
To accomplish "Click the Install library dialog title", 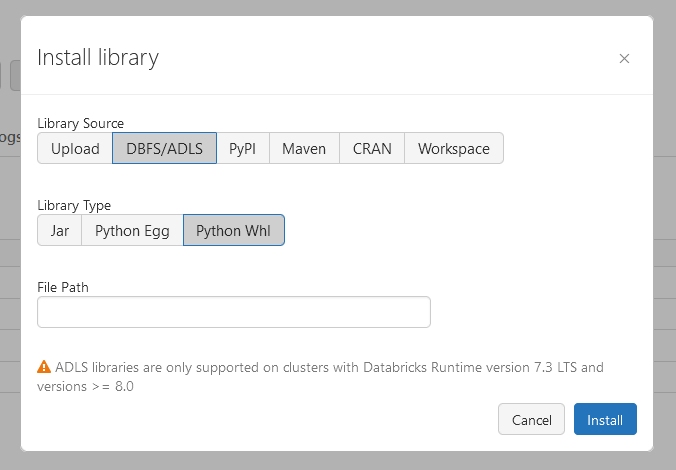I will [98, 57].
